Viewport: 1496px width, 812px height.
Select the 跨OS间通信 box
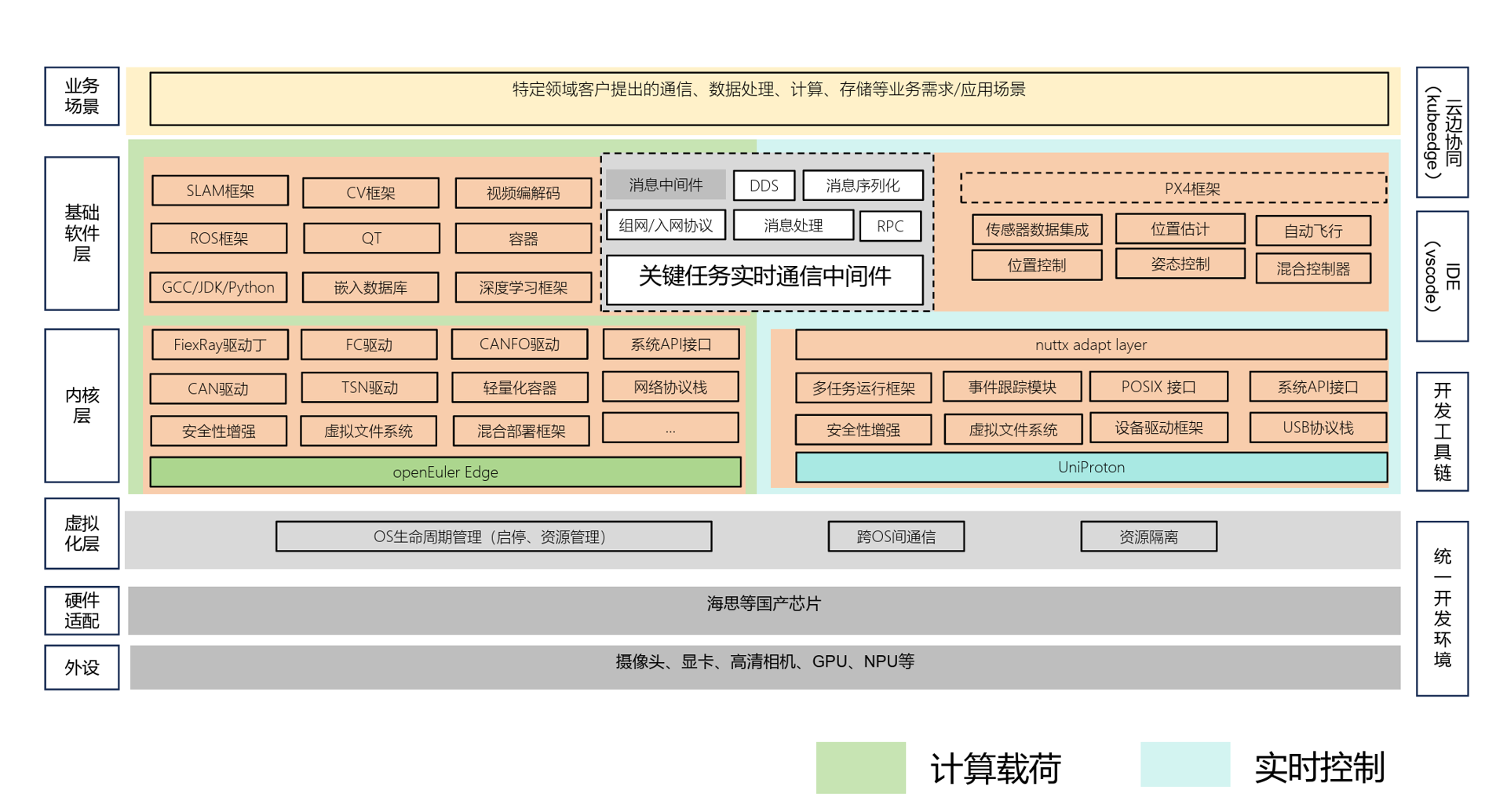pos(896,537)
